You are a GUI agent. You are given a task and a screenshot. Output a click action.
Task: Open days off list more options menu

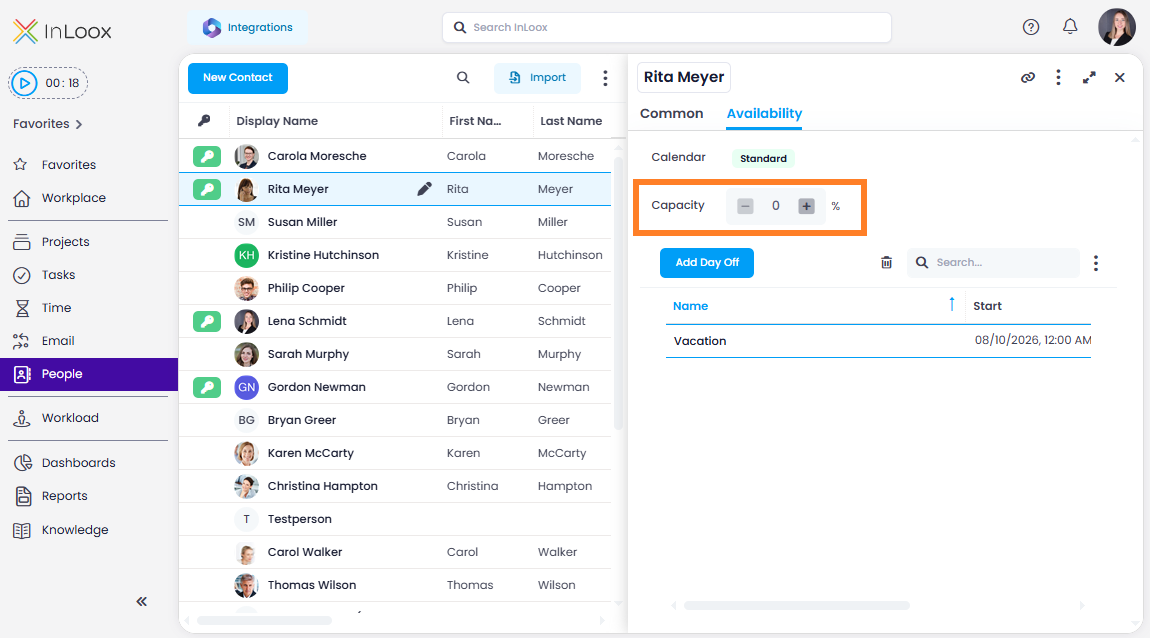pyautogui.click(x=1096, y=263)
